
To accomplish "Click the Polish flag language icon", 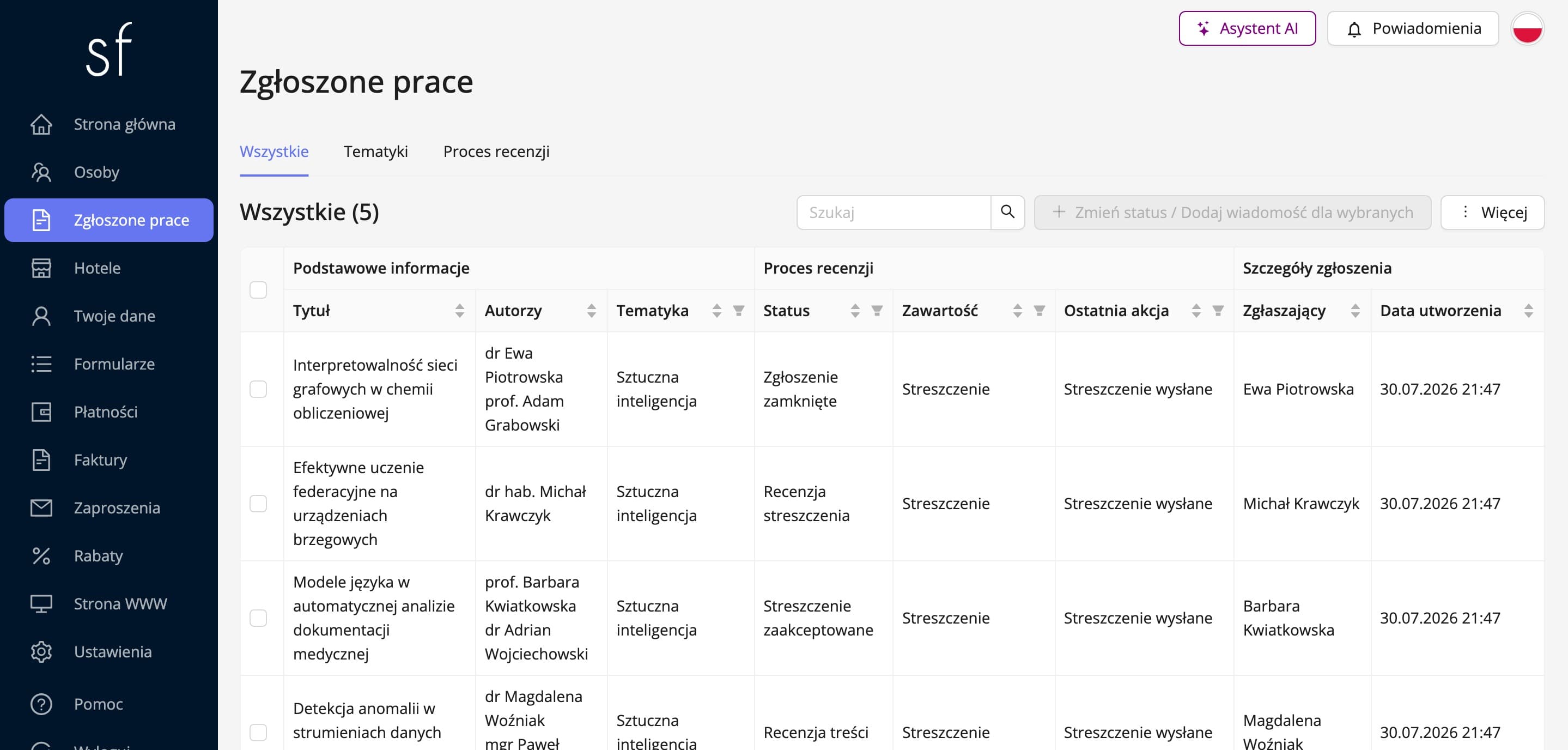I will [1527, 28].
